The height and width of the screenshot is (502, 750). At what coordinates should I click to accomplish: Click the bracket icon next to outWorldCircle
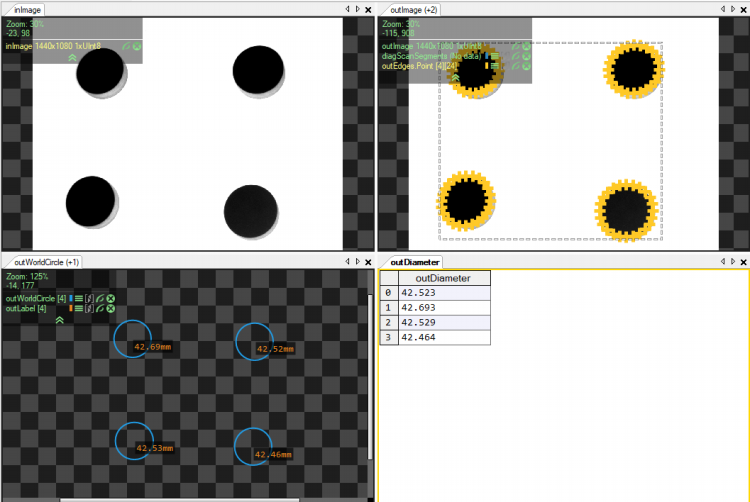89,298
